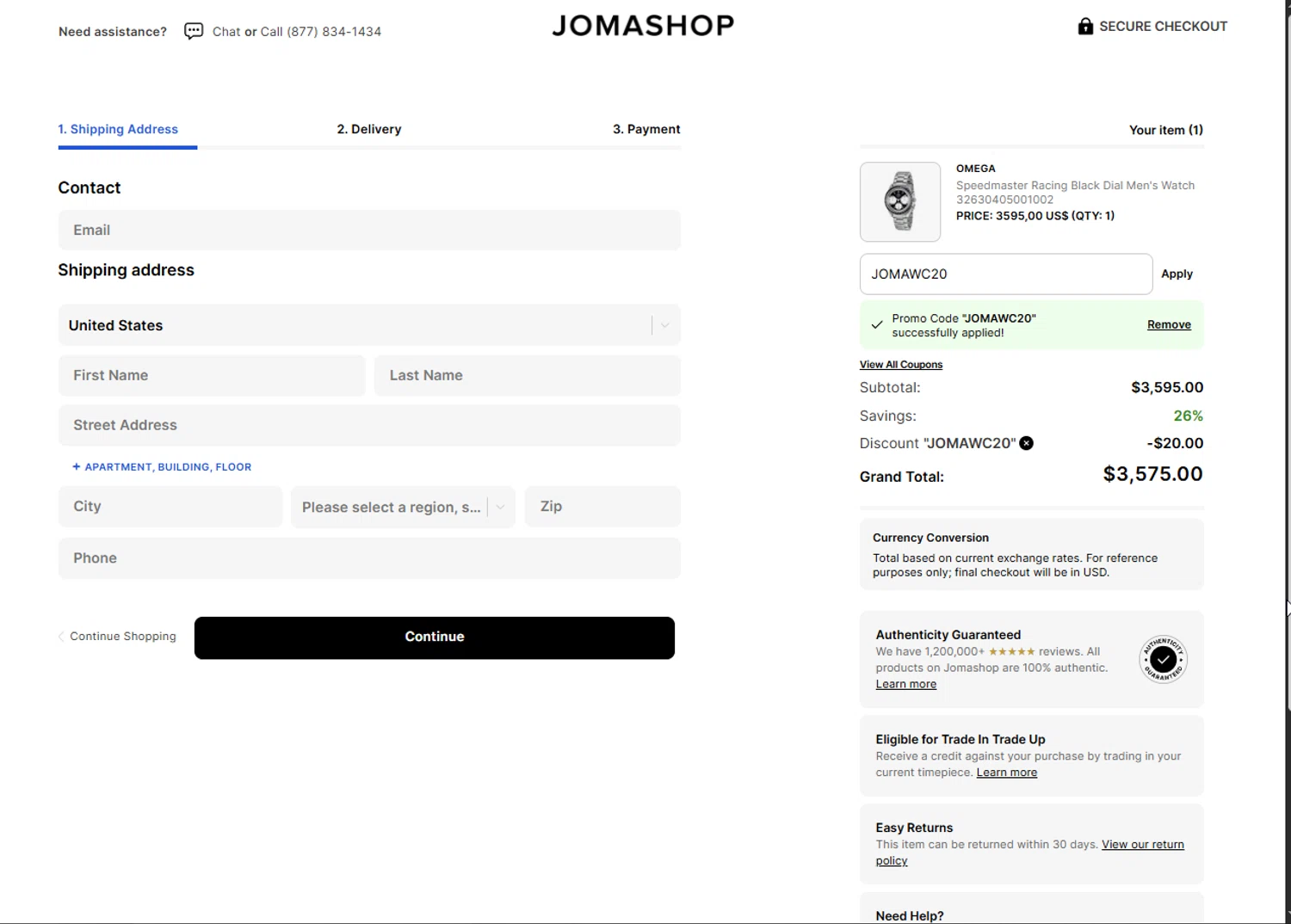Click the City input field
The width and height of the screenshot is (1291, 924).
pyautogui.click(x=170, y=507)
